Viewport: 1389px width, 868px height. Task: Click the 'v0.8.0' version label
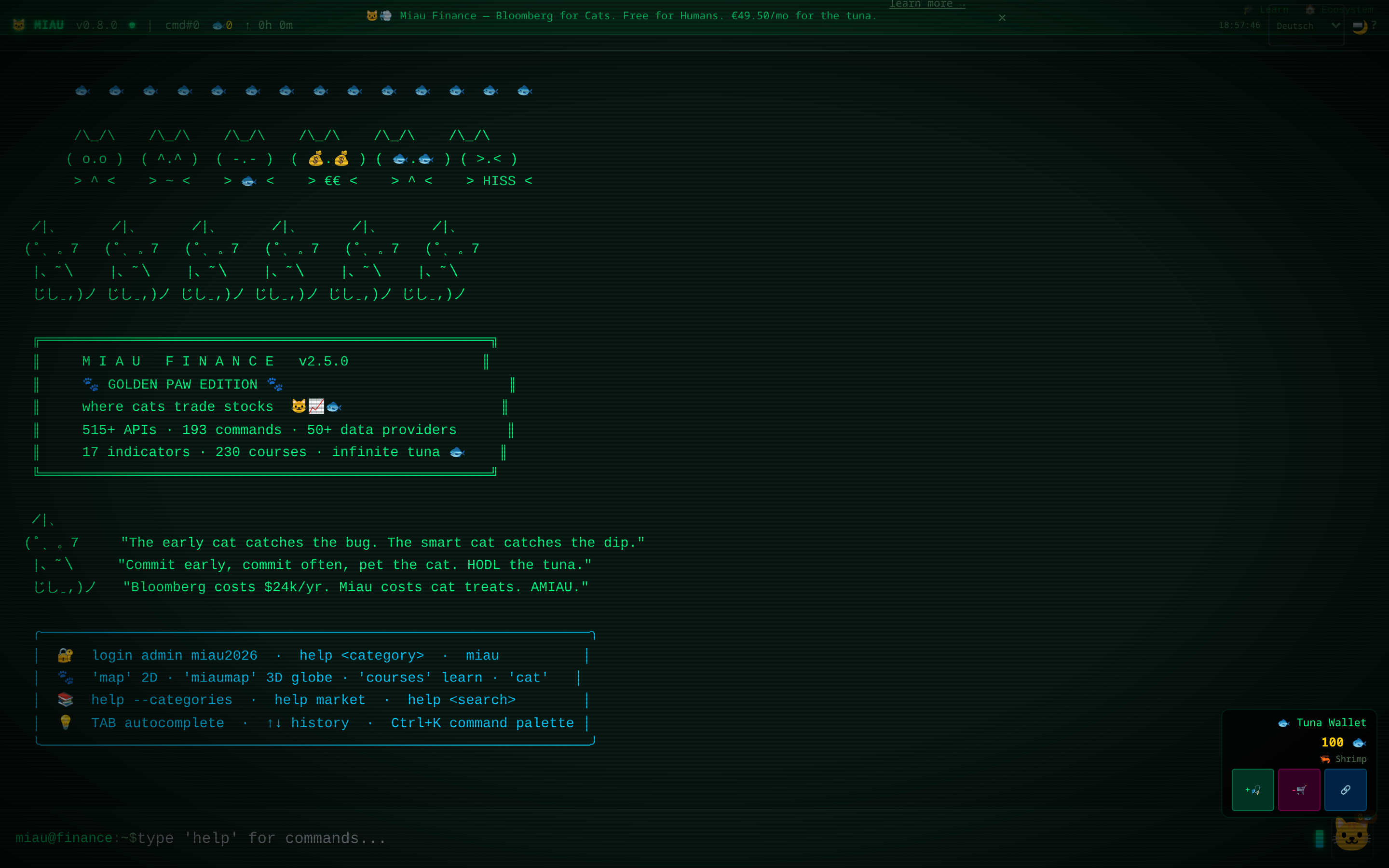coord(96,25)
